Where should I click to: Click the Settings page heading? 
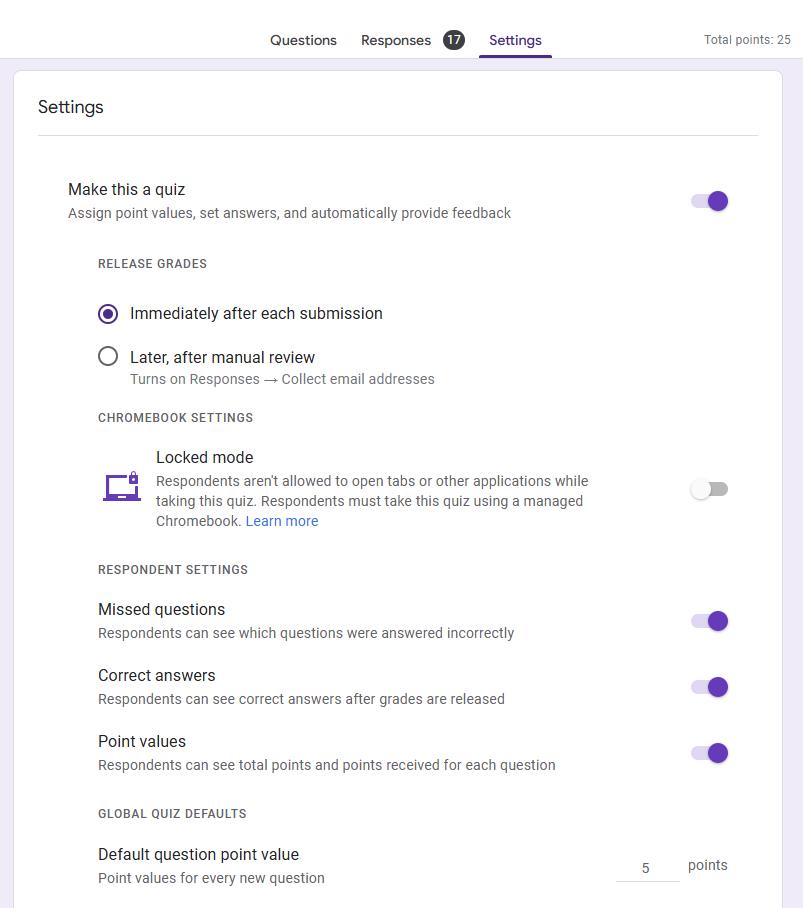(70, 107)
